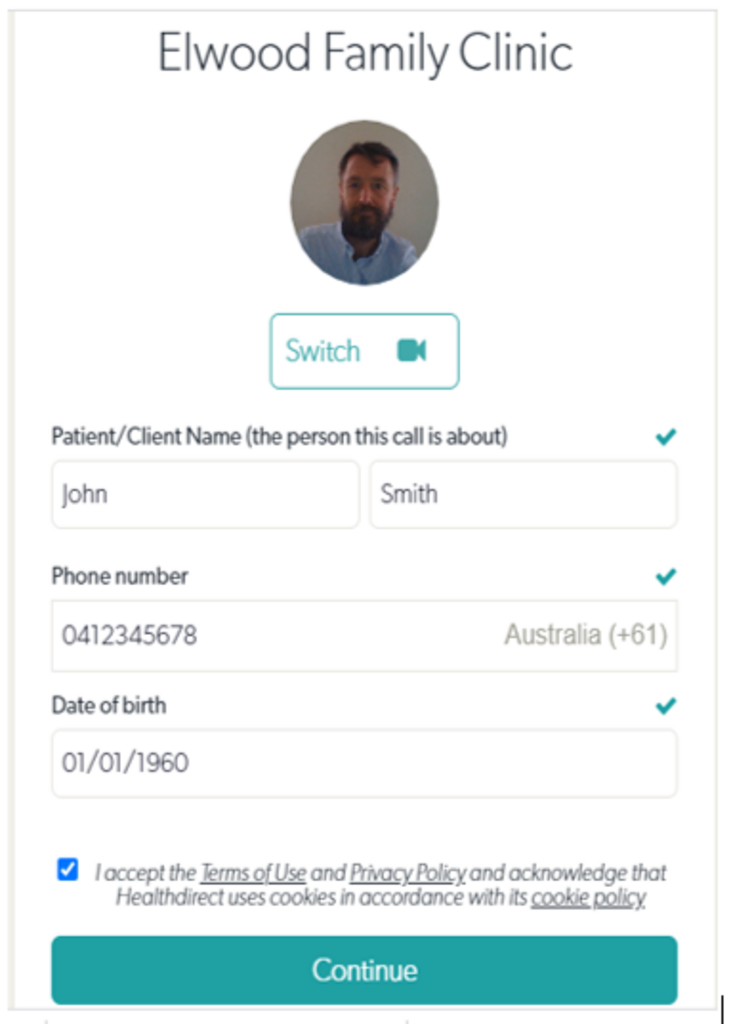Click the video camera icon beside Switch
Image resolution: width=731 pixels, height=1024 pixels.
point(411,350)
